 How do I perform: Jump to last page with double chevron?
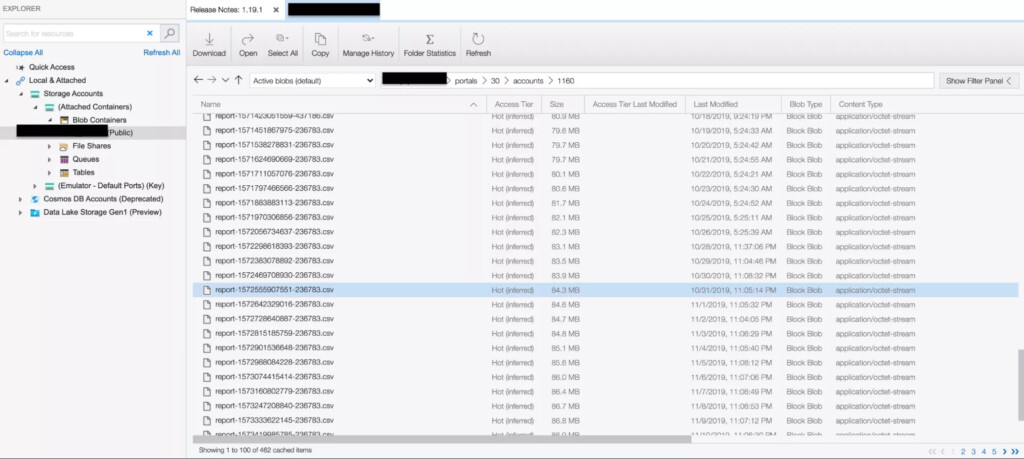click(x=1015, y=451)
